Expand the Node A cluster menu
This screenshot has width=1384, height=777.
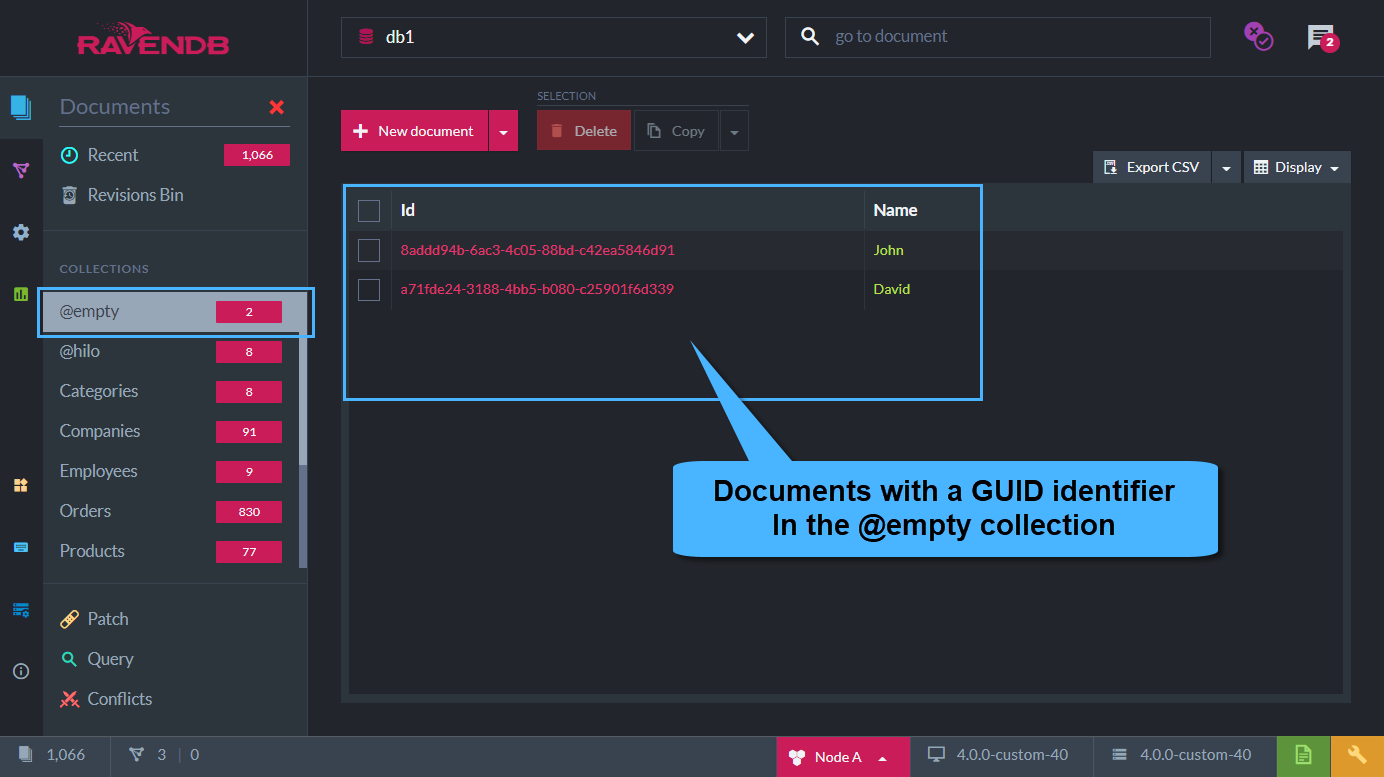(843, 757)
